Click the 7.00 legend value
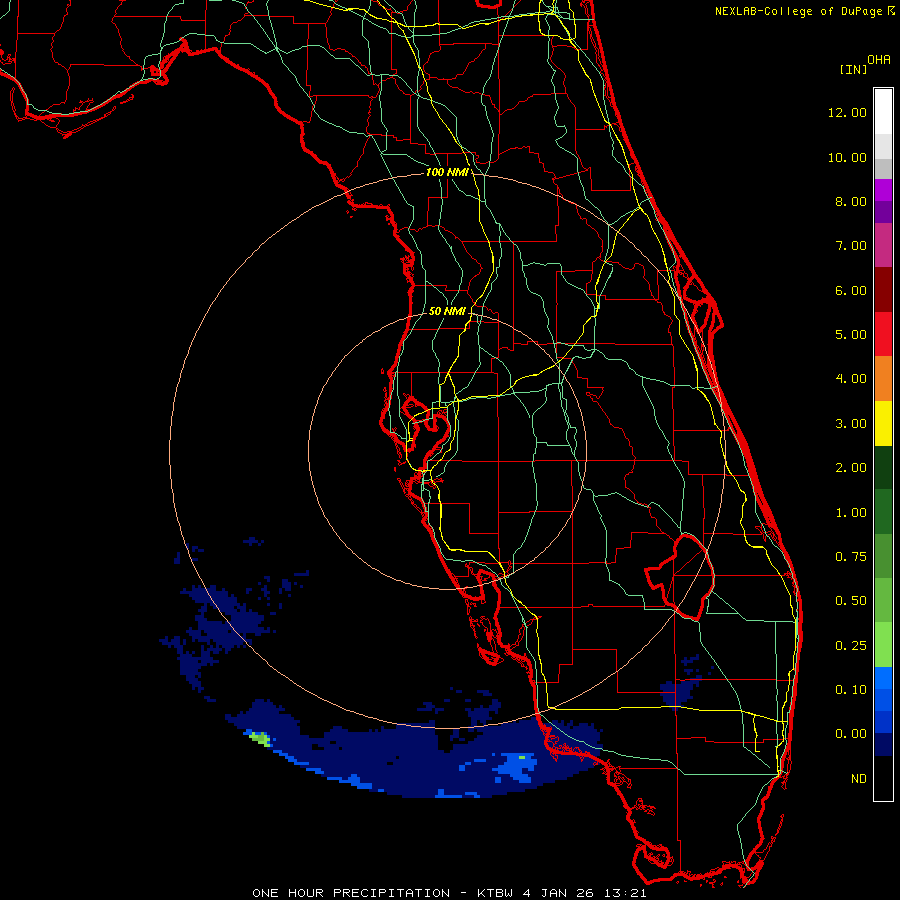 point(851,246)
